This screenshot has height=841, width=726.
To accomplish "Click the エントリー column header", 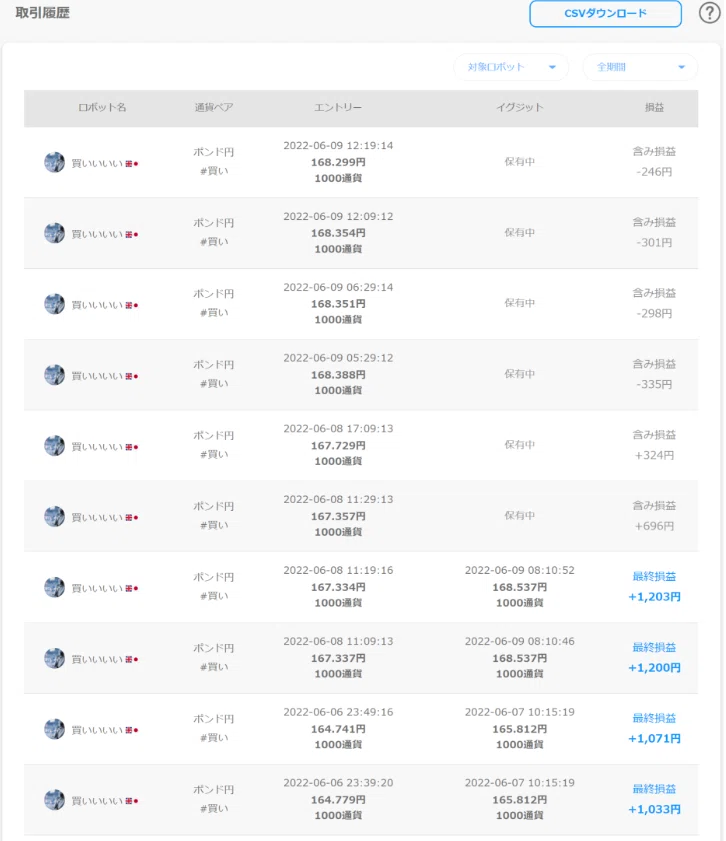I will tap(338, 107).
